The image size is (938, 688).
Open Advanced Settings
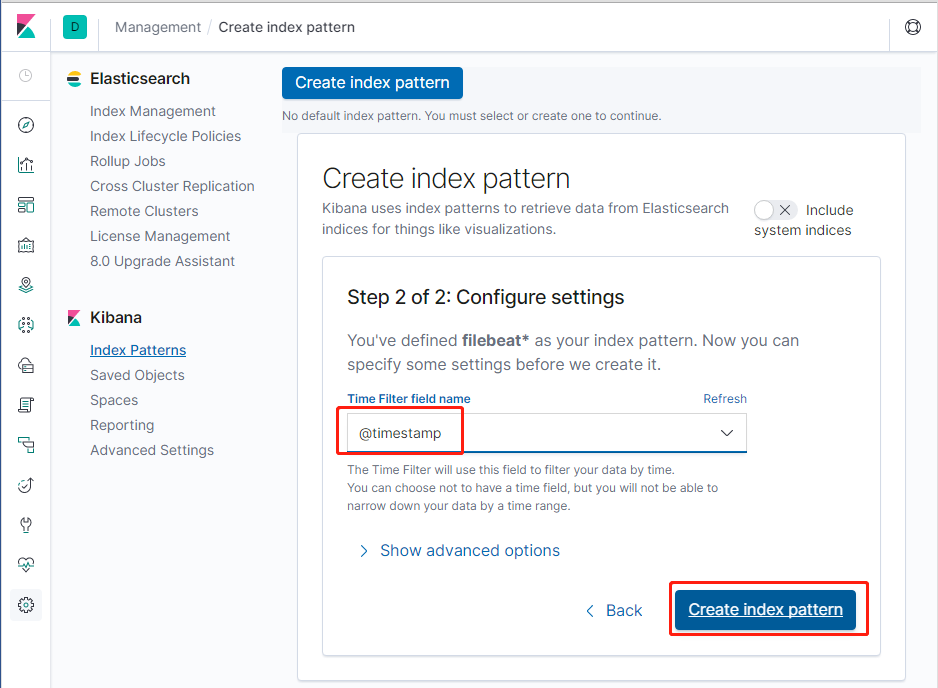pyautogui.click(x=152, y=450)
